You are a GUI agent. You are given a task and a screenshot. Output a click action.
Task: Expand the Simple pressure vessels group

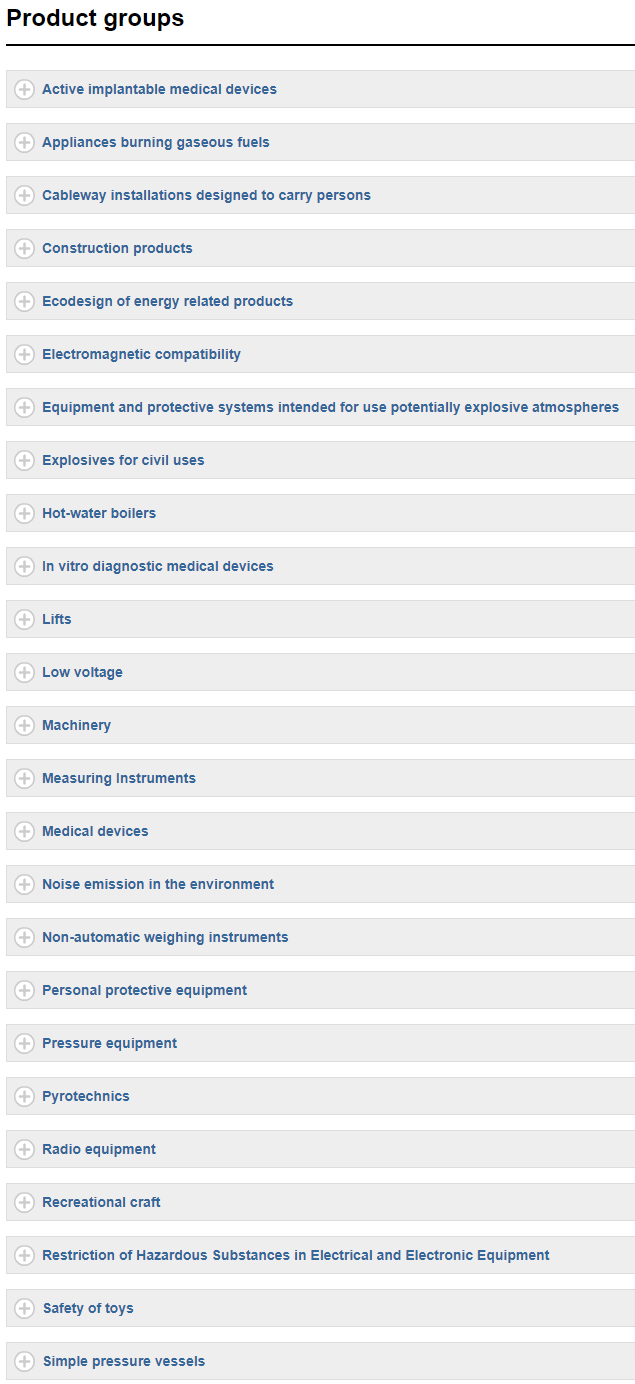(x=320, y=1361)
